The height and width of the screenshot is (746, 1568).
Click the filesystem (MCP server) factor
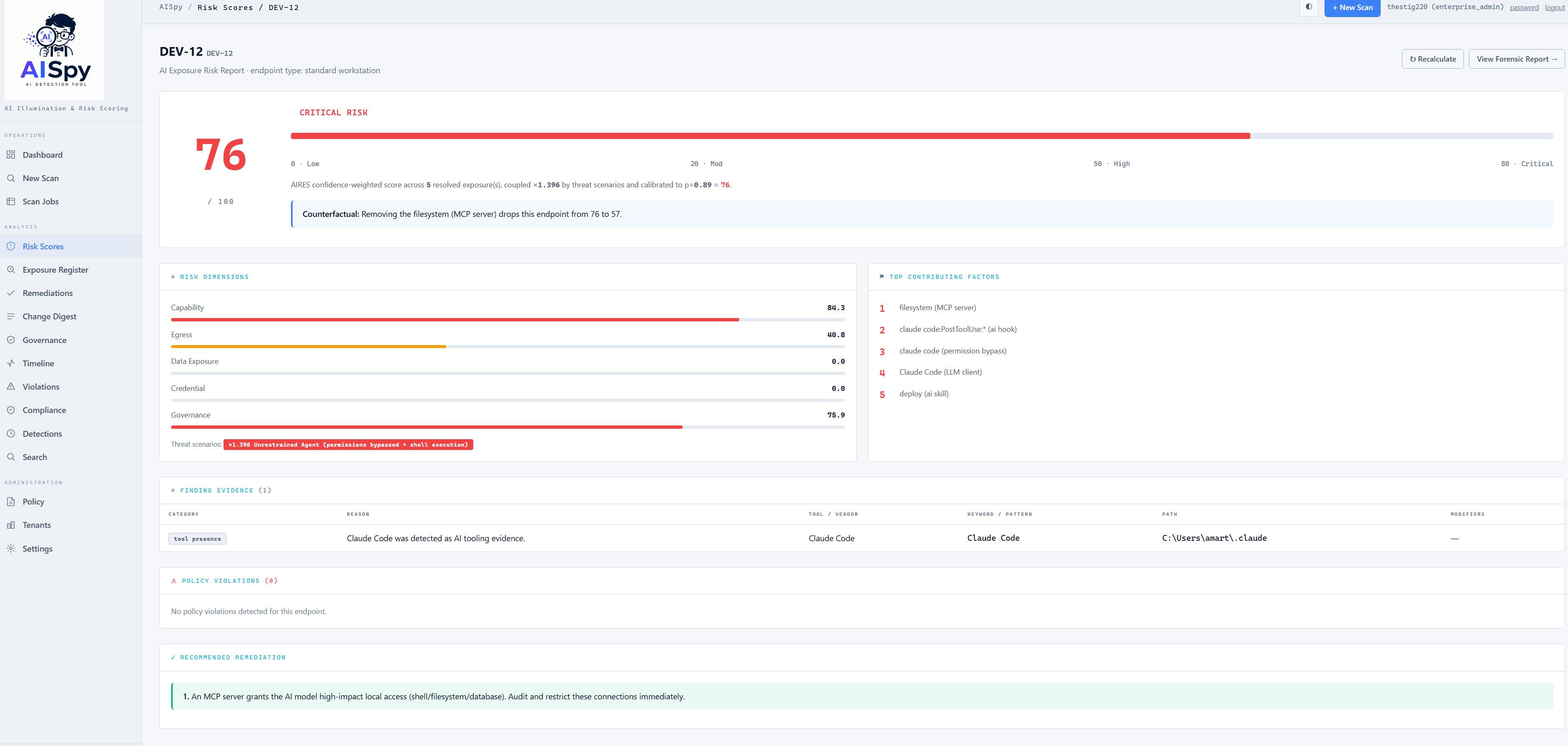tap(937, 308)
